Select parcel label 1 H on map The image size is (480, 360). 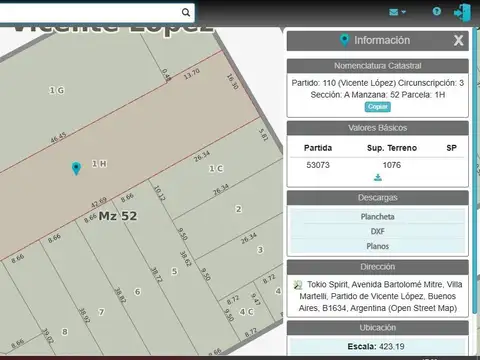pos(99,164)
